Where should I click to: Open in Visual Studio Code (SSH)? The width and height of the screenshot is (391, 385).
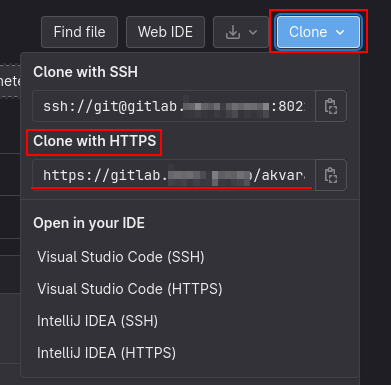coord(121,257)
